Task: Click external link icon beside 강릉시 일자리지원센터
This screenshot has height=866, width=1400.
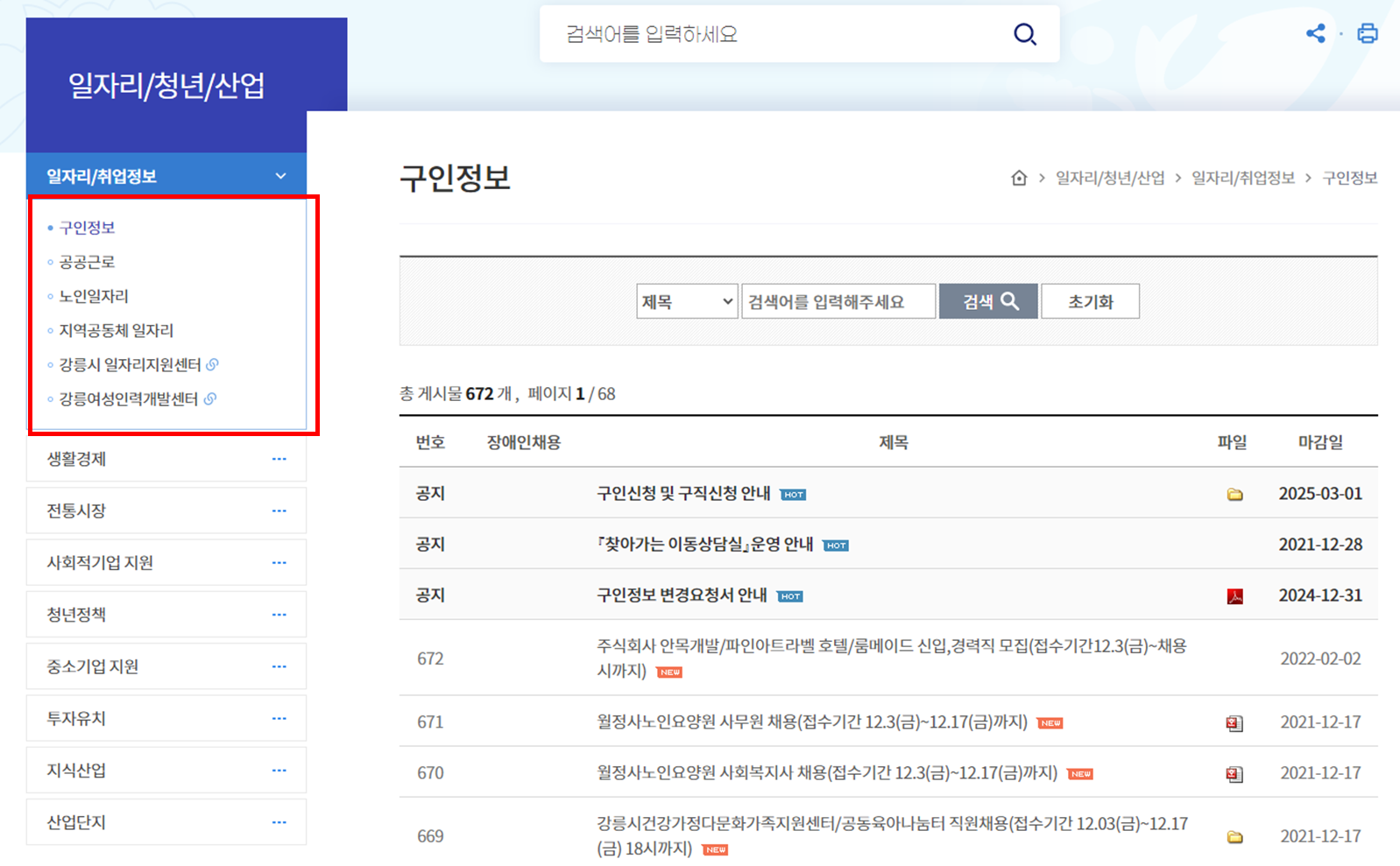Action: 212,364
